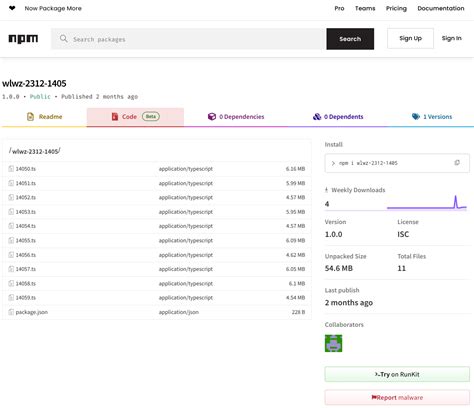474x408 pixels.
Task: Click the Weekly Downloads download icon
Action: 326,190
